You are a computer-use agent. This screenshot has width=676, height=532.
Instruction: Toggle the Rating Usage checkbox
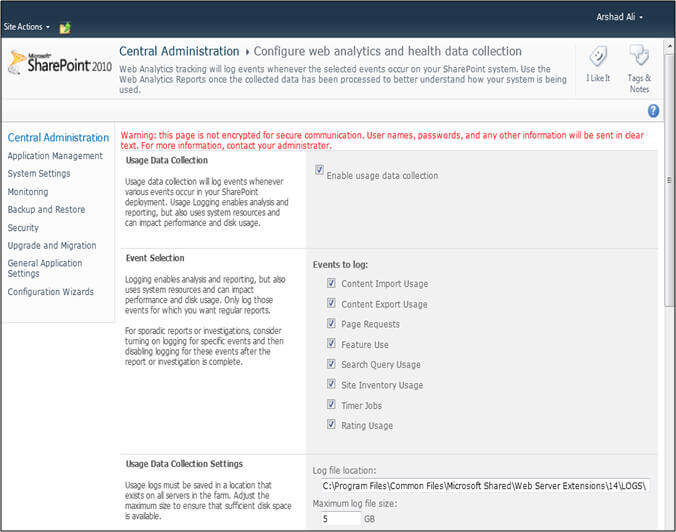coord(331,424)
